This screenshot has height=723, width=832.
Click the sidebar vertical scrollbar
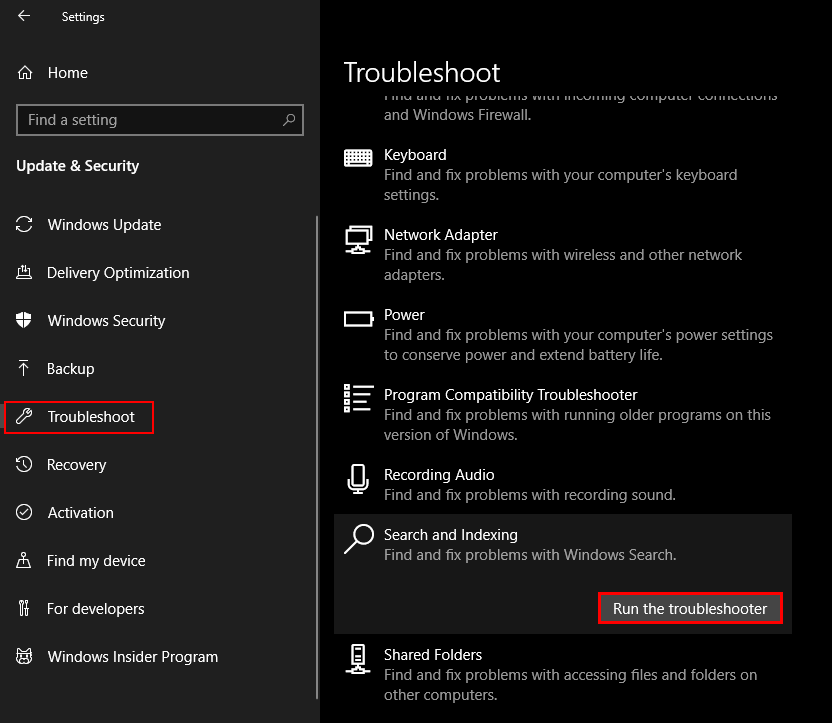317,457
